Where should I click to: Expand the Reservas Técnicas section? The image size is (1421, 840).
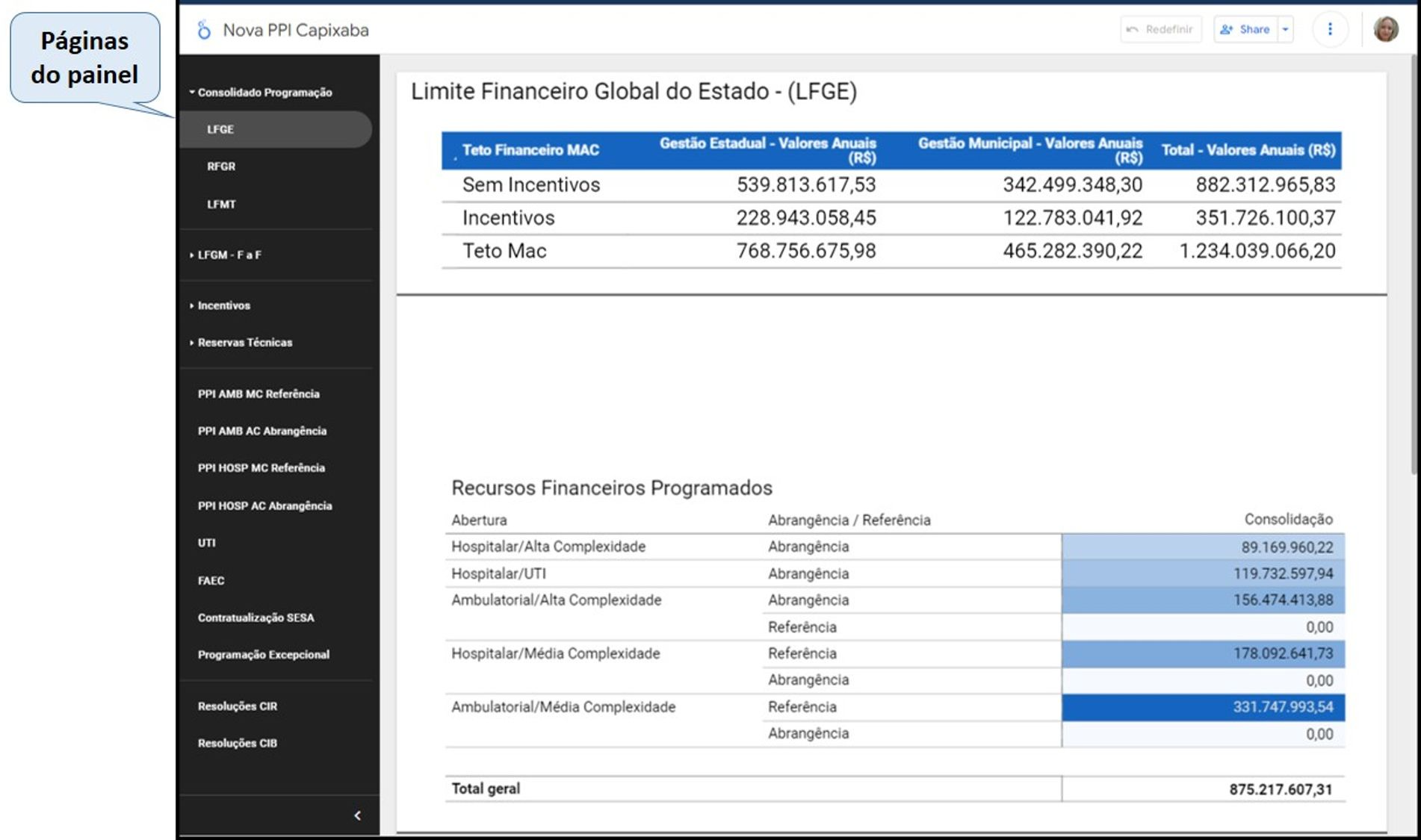pyautogui.click(x=244, y=343)
